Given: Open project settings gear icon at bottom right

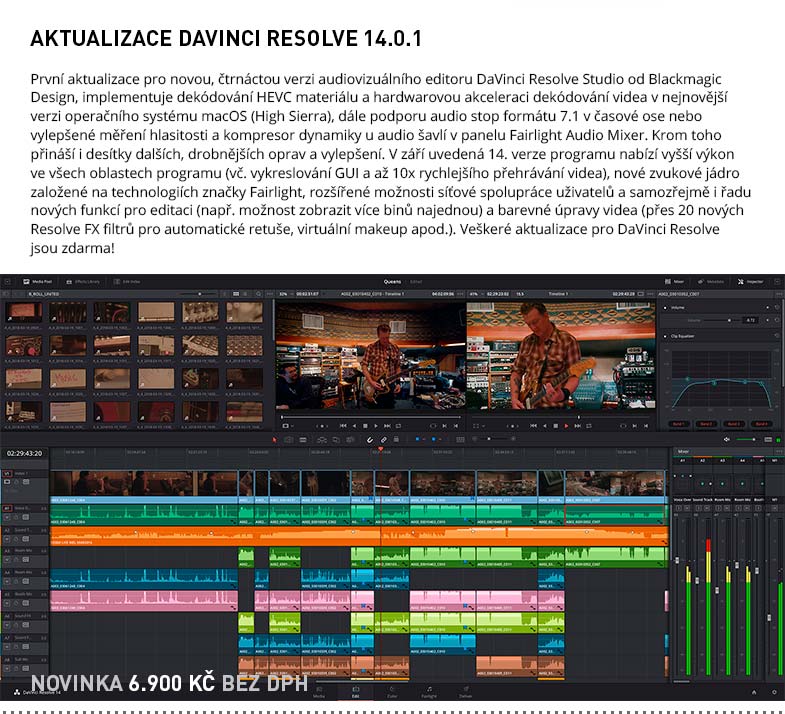Looking at the screenshot, I should [x=774, y=692].
